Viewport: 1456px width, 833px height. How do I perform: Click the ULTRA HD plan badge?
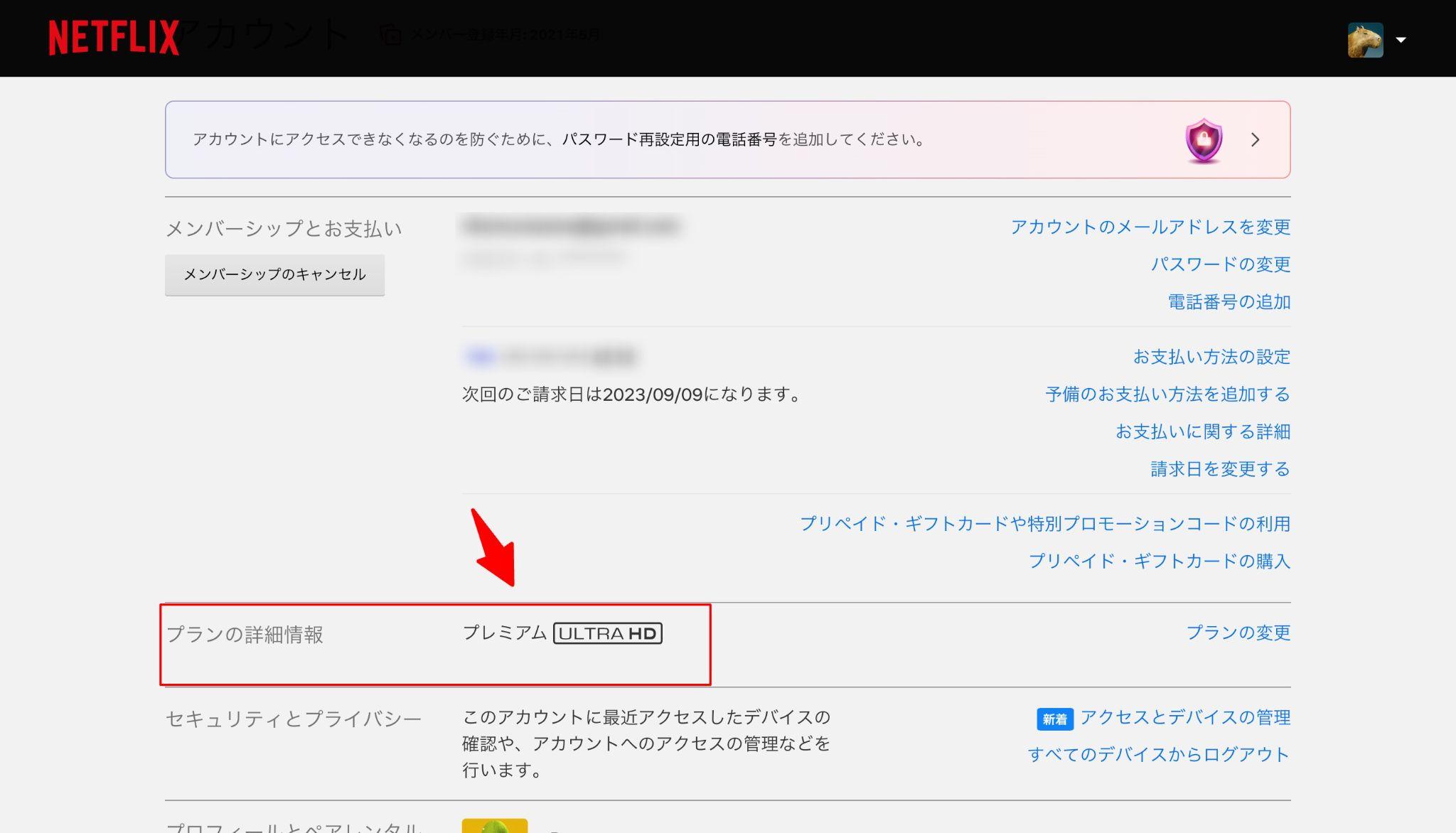click(x=608, y=633)
